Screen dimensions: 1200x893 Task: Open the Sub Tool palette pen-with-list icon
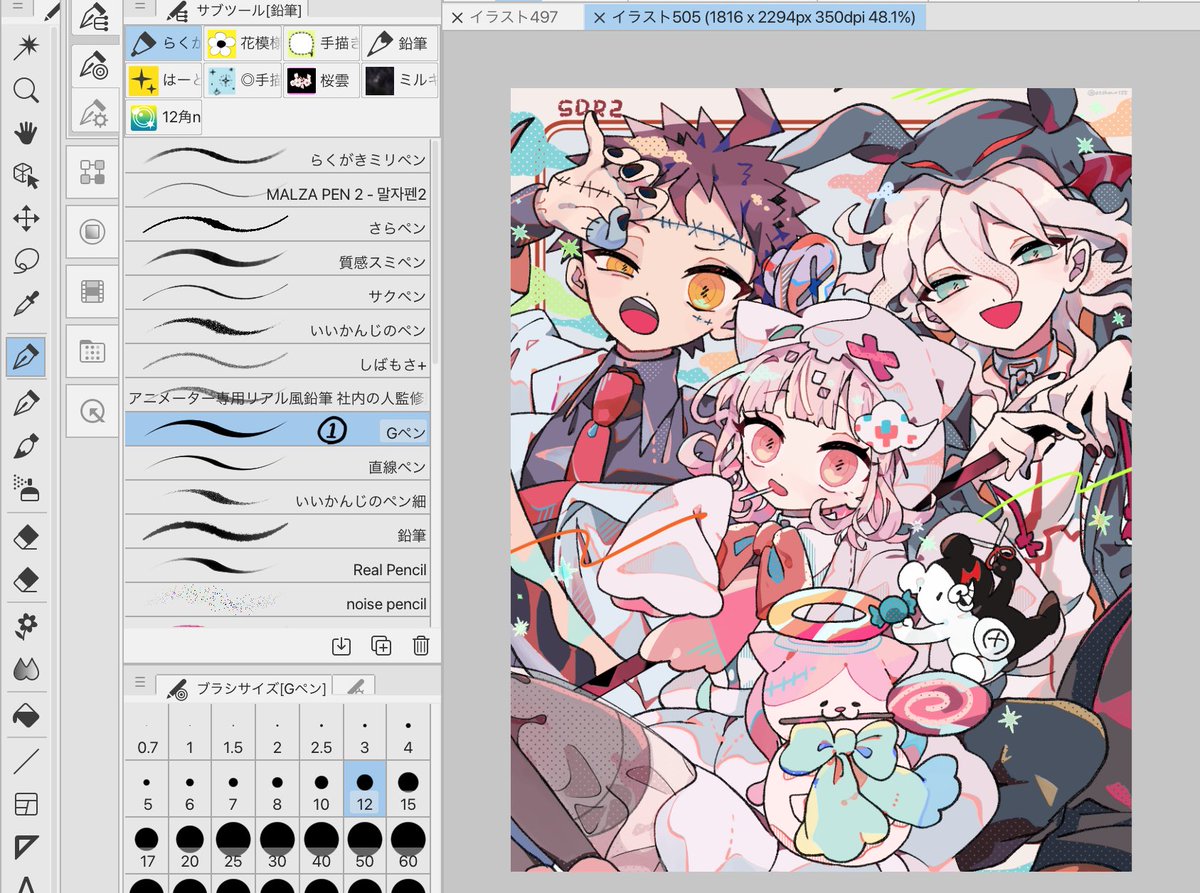pyautogui.click(x=95, y=17)
